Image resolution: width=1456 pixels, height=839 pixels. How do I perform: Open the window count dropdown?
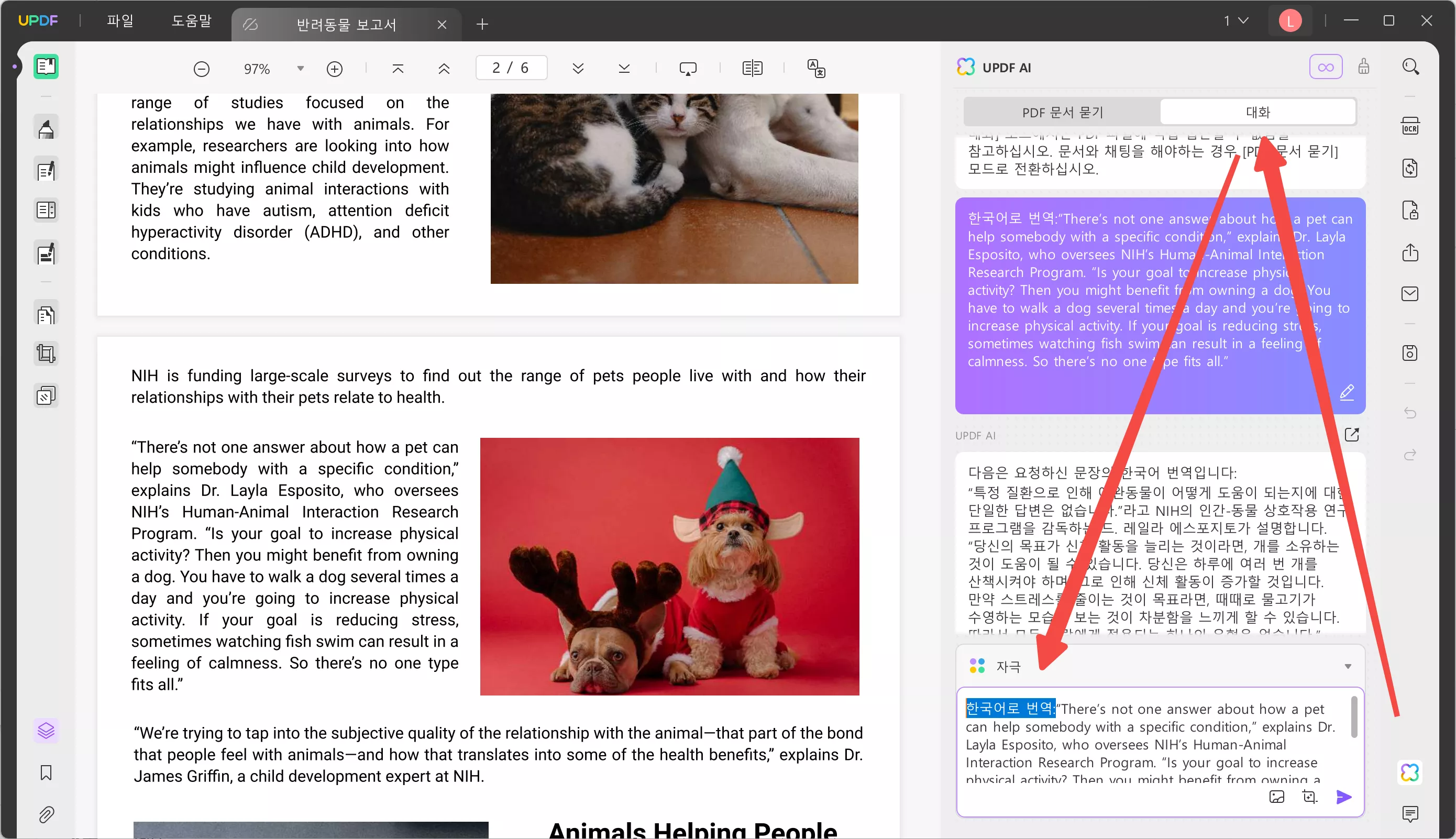tap(1236, 21)
